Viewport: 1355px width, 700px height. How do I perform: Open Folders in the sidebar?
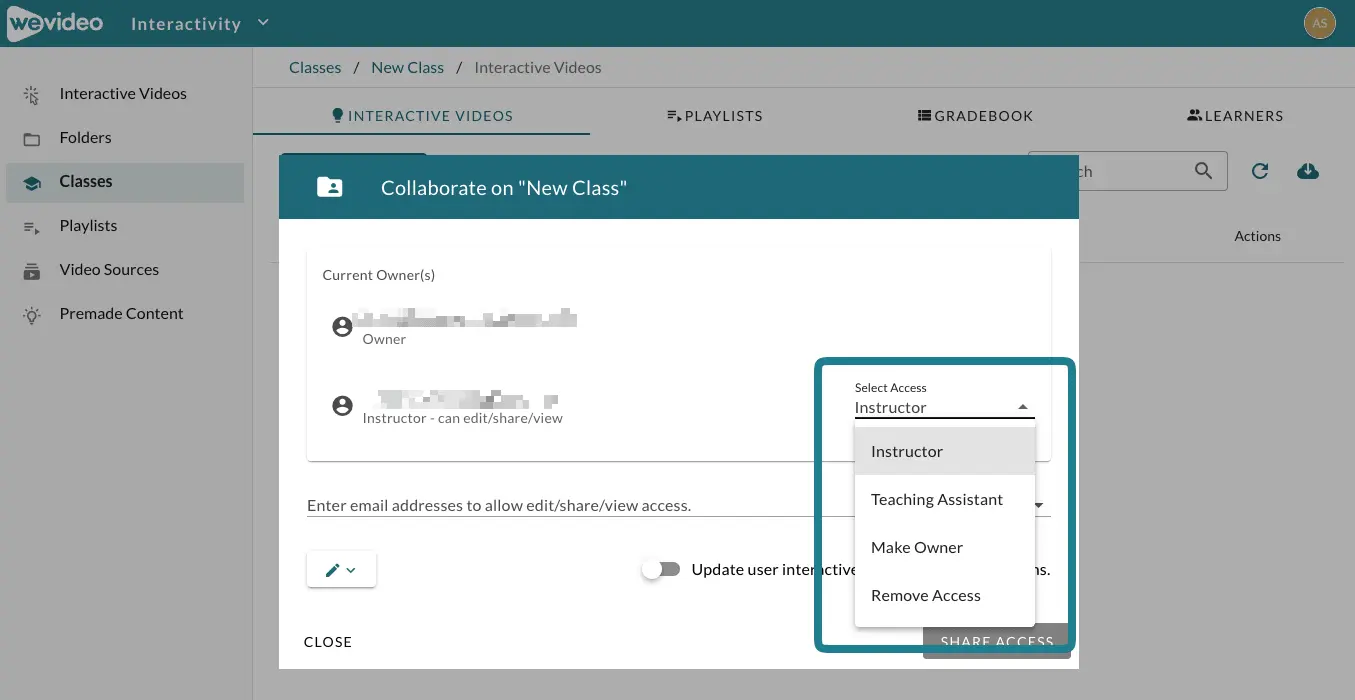coord(123,138)
